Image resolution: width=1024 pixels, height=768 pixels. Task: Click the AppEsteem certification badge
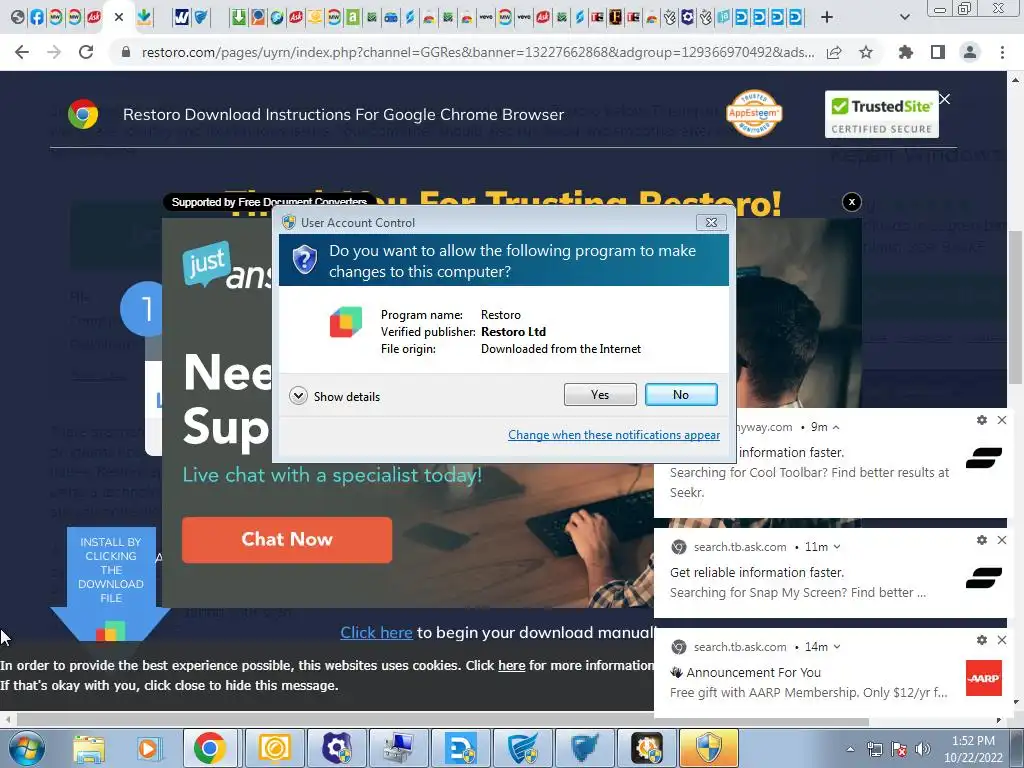click(754, 114)
